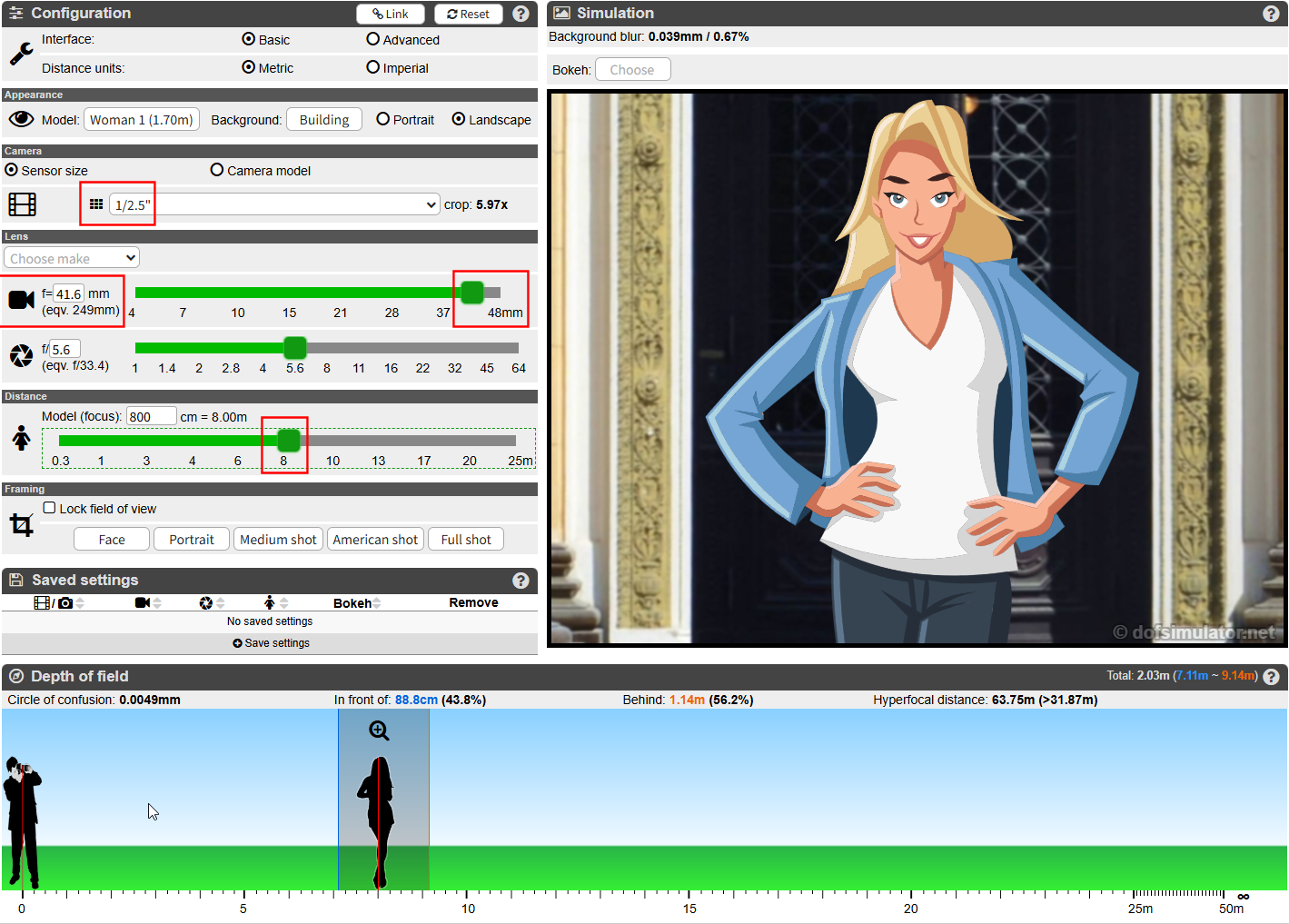This screenshot has width=1289, height=924.
Task: Zoom into depth of field magnifier icon
Action: tap(379, 730)
